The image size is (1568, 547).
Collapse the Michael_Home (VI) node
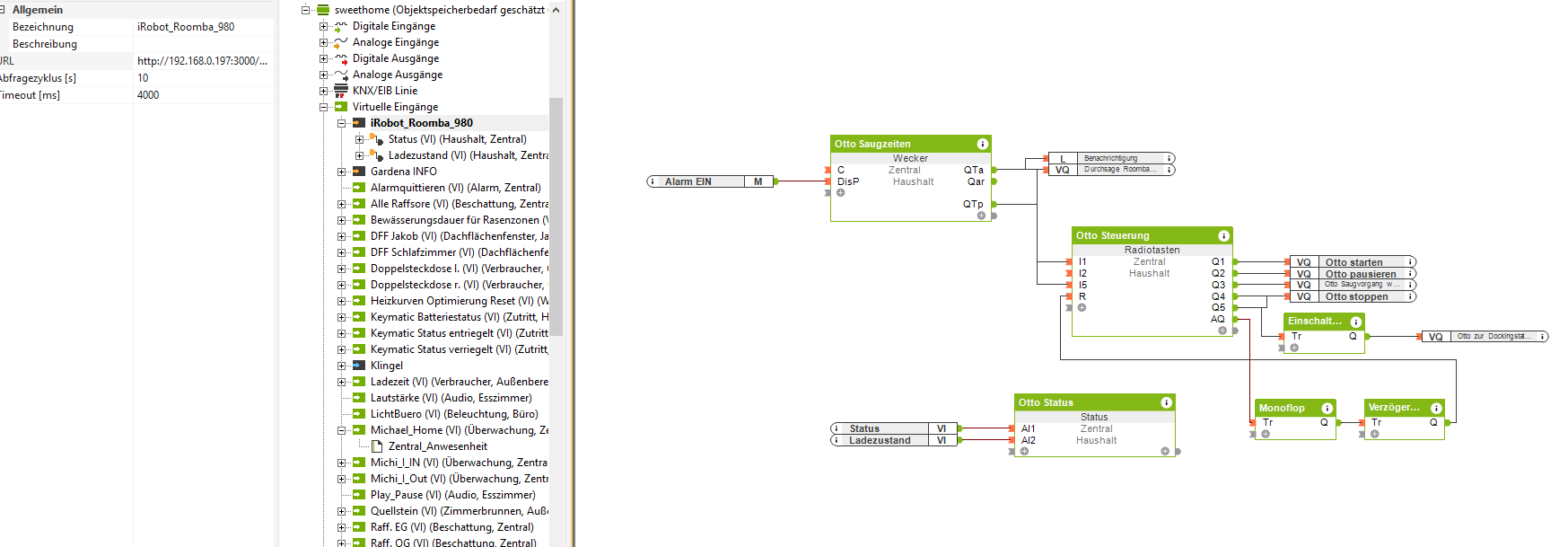click(341, 430)
